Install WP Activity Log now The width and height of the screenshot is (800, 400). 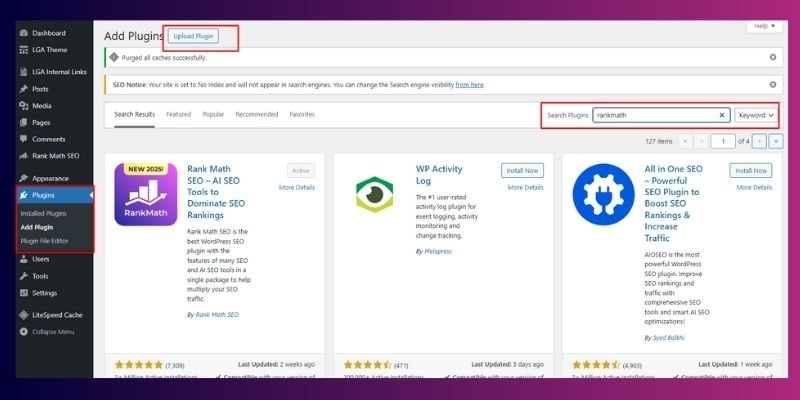point(522,170)
